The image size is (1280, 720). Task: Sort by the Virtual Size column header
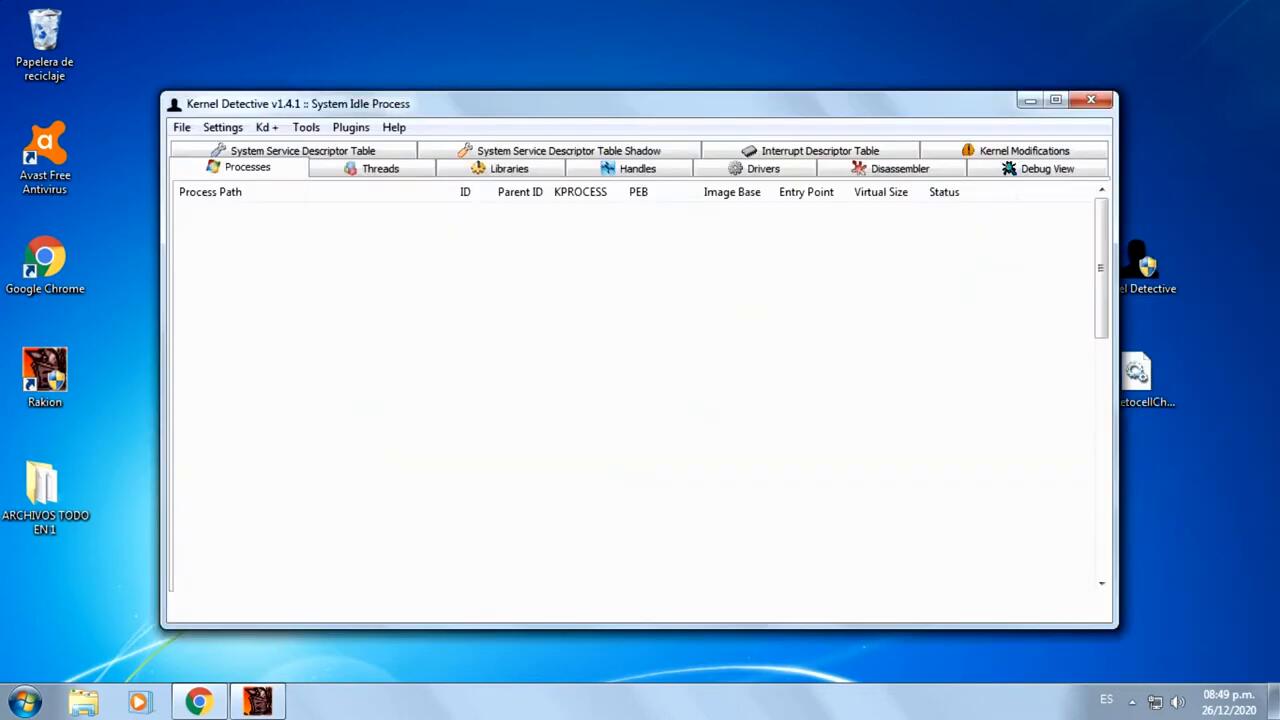pyautogui.click(x=880, y=192)
